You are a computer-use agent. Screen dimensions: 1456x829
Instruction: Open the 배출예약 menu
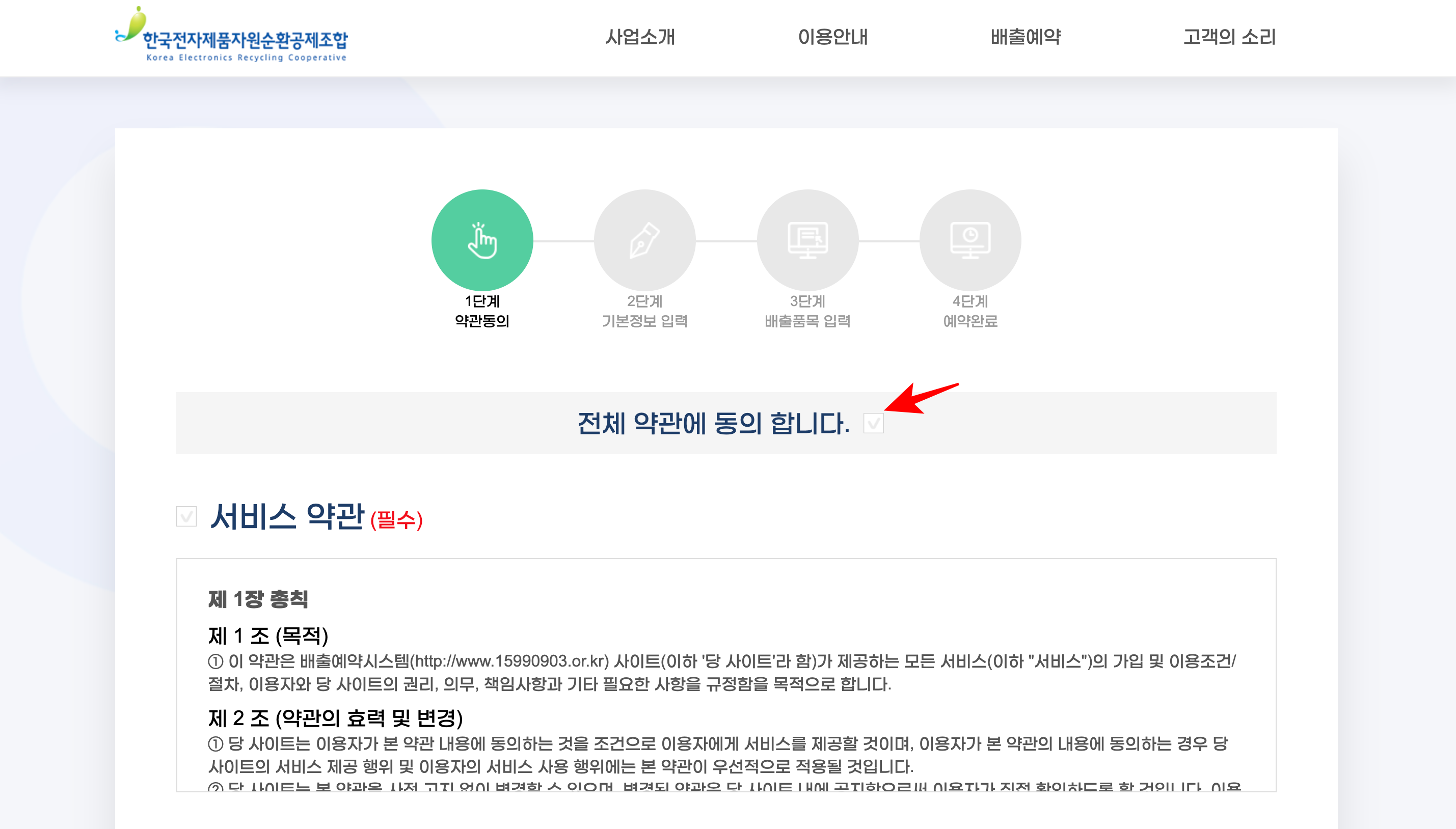click(x=1026, y=37)
